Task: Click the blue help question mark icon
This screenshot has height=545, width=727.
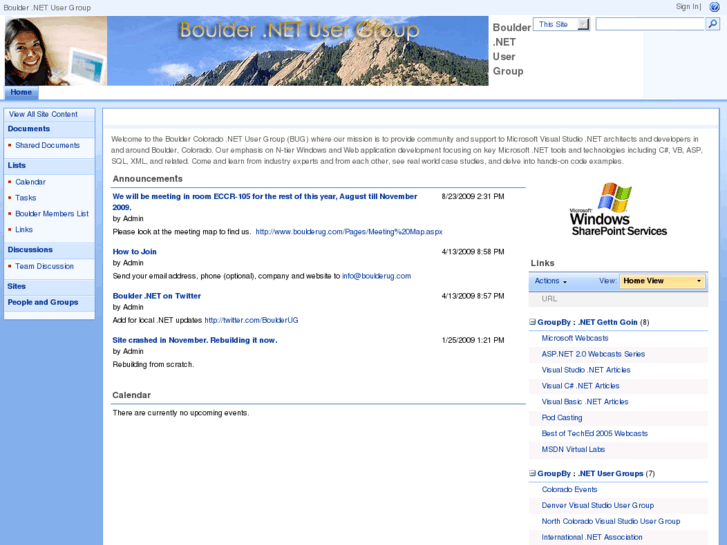Action: click(x=714, y=7)
